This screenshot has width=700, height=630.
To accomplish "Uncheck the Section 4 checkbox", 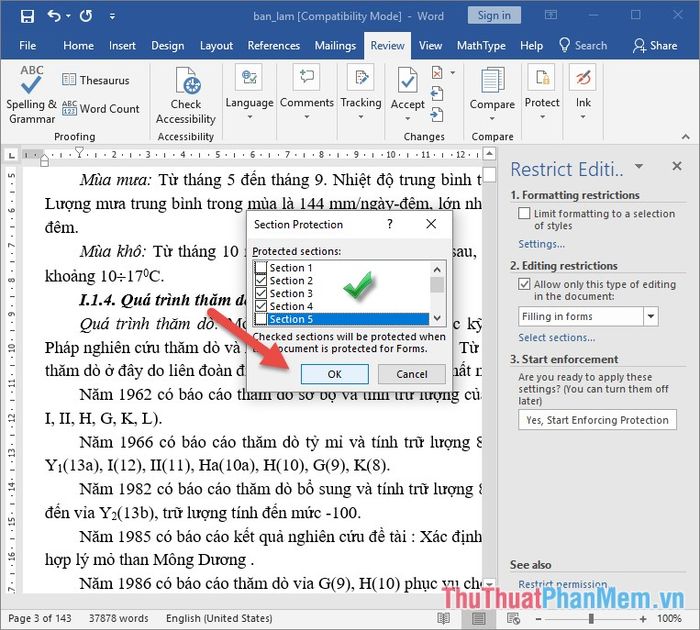I will pos(261,306).
